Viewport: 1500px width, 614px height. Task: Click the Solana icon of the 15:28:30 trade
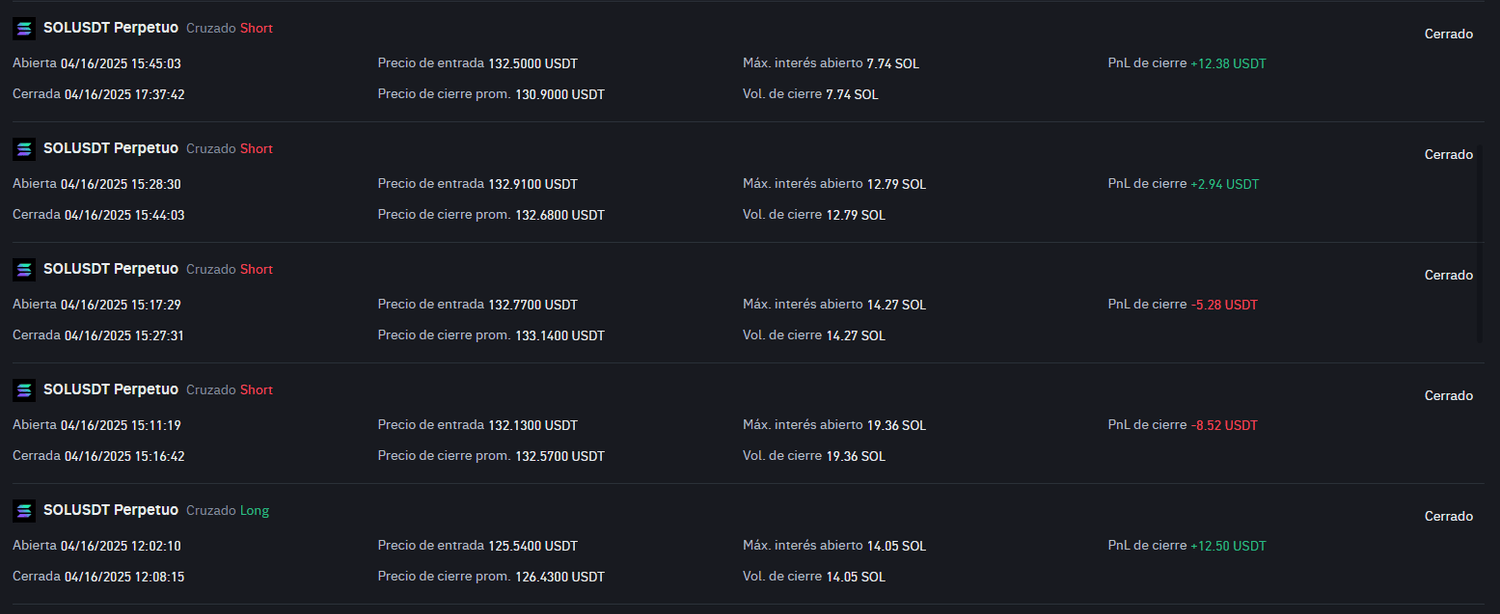(24, 149)
